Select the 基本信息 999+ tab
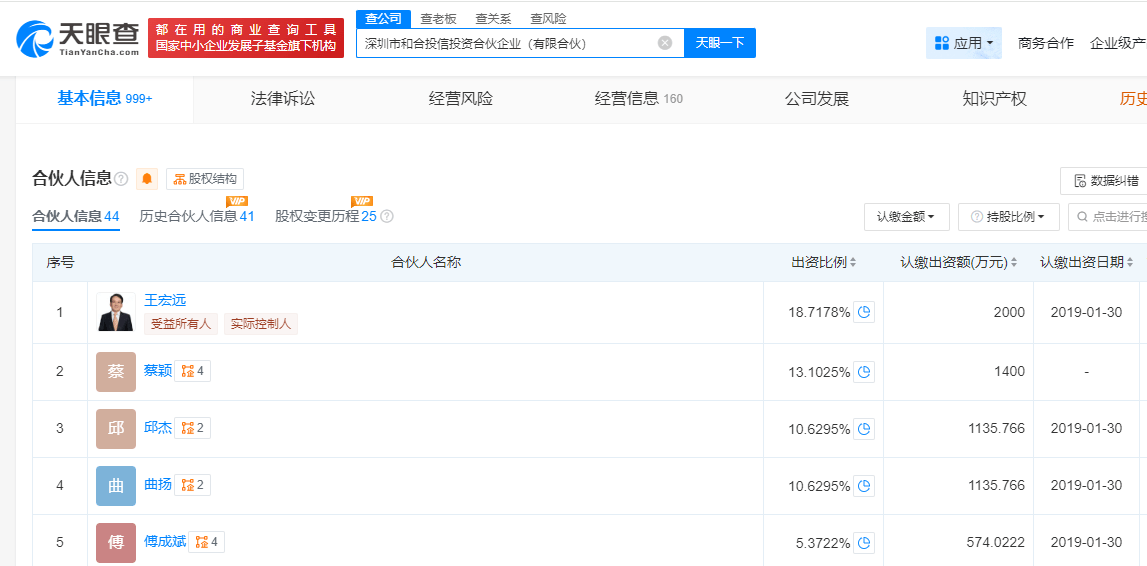The image size is (1147, 566). click(105, 99)
